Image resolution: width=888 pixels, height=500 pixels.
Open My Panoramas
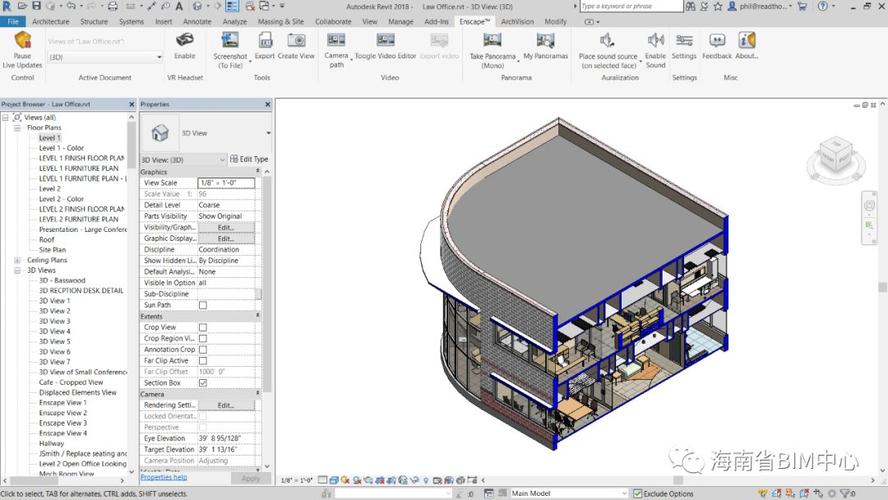click(x=545, y=41)
